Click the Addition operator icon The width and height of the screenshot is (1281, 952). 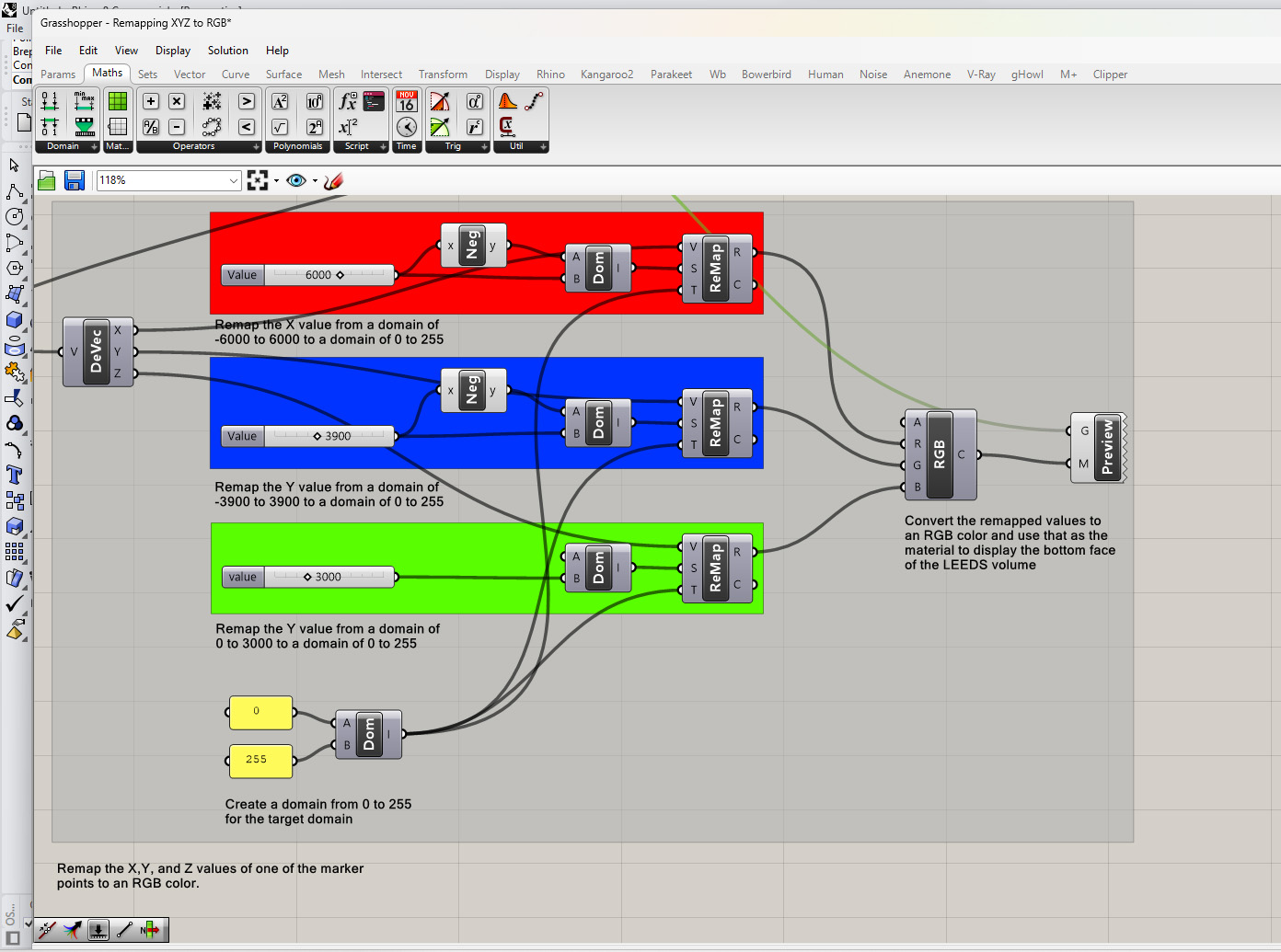click(151, 102)
